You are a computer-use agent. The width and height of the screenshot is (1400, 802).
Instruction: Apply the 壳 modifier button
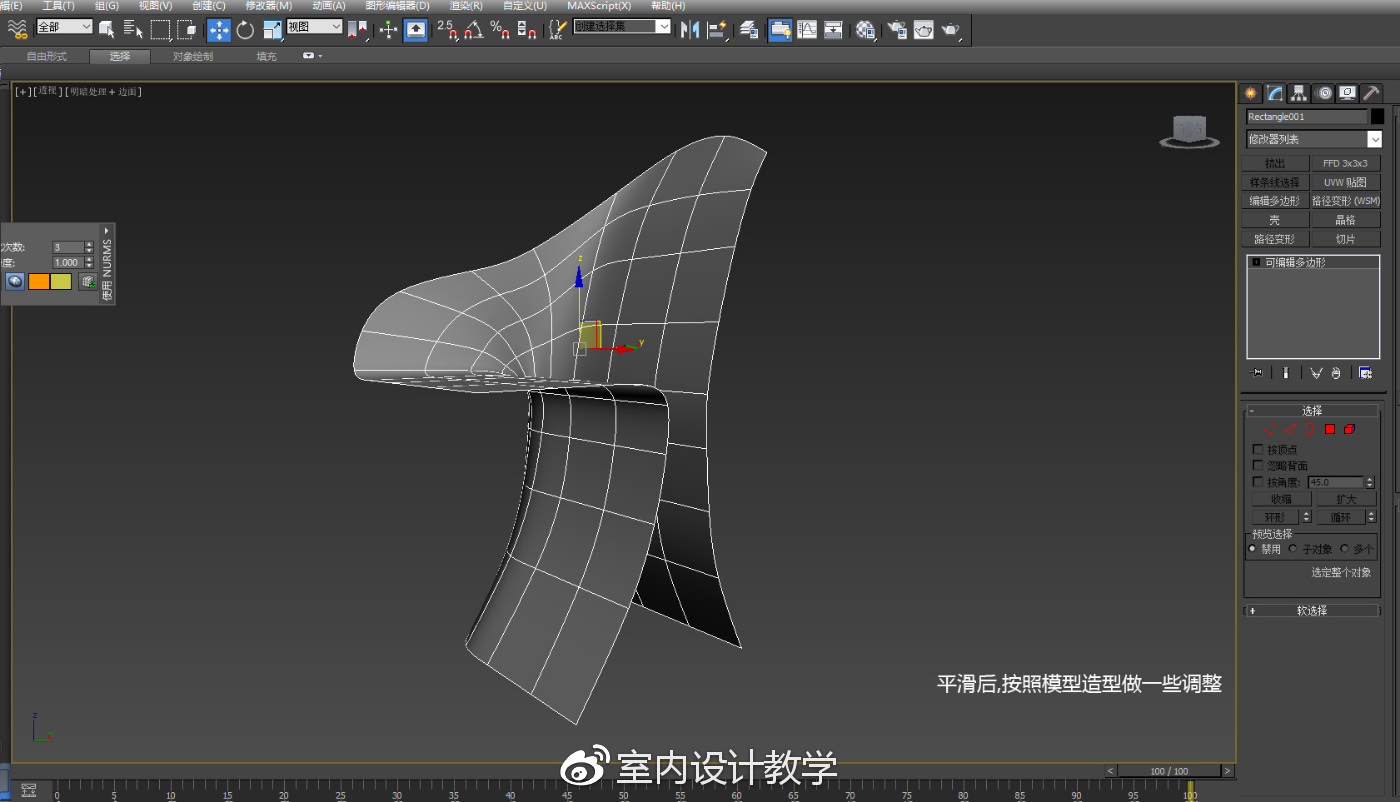coord(1274,219)
